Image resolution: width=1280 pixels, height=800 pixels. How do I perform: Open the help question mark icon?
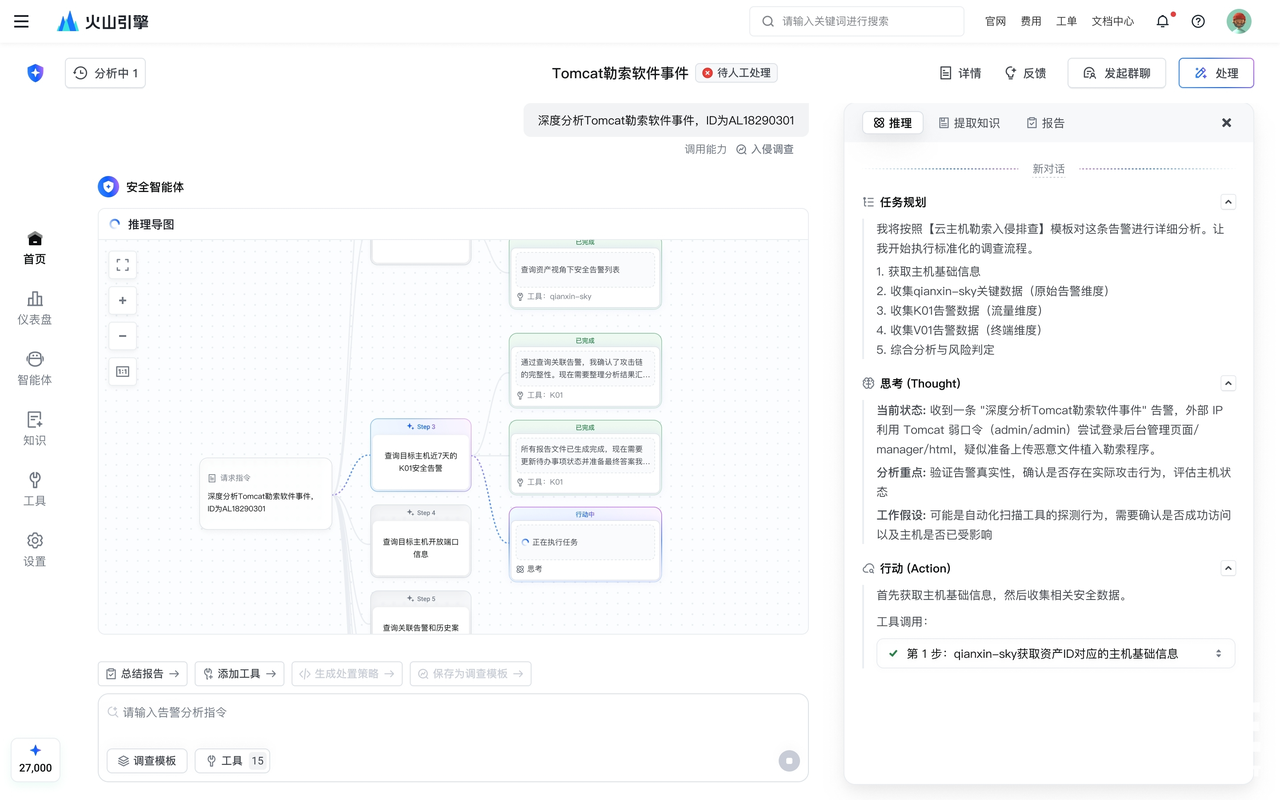tap(1198, 21)
